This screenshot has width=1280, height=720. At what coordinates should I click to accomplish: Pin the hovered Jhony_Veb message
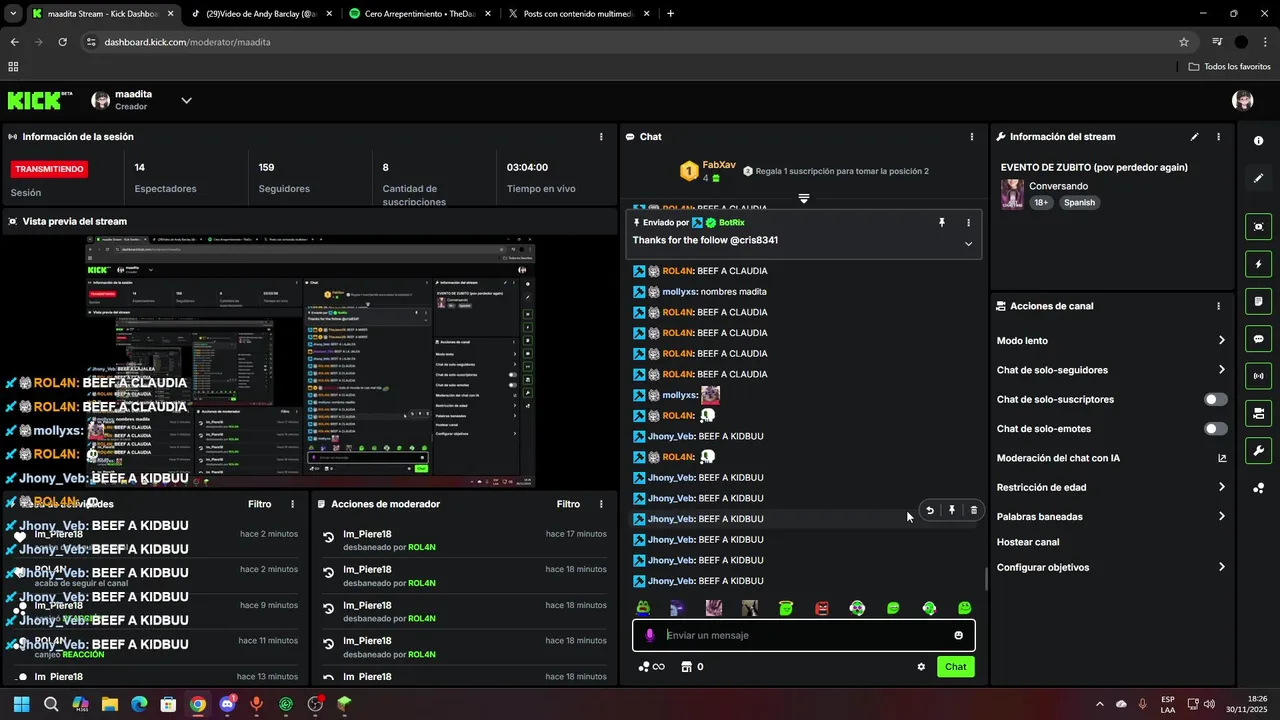pyautogui.click(x=952, y=510)
